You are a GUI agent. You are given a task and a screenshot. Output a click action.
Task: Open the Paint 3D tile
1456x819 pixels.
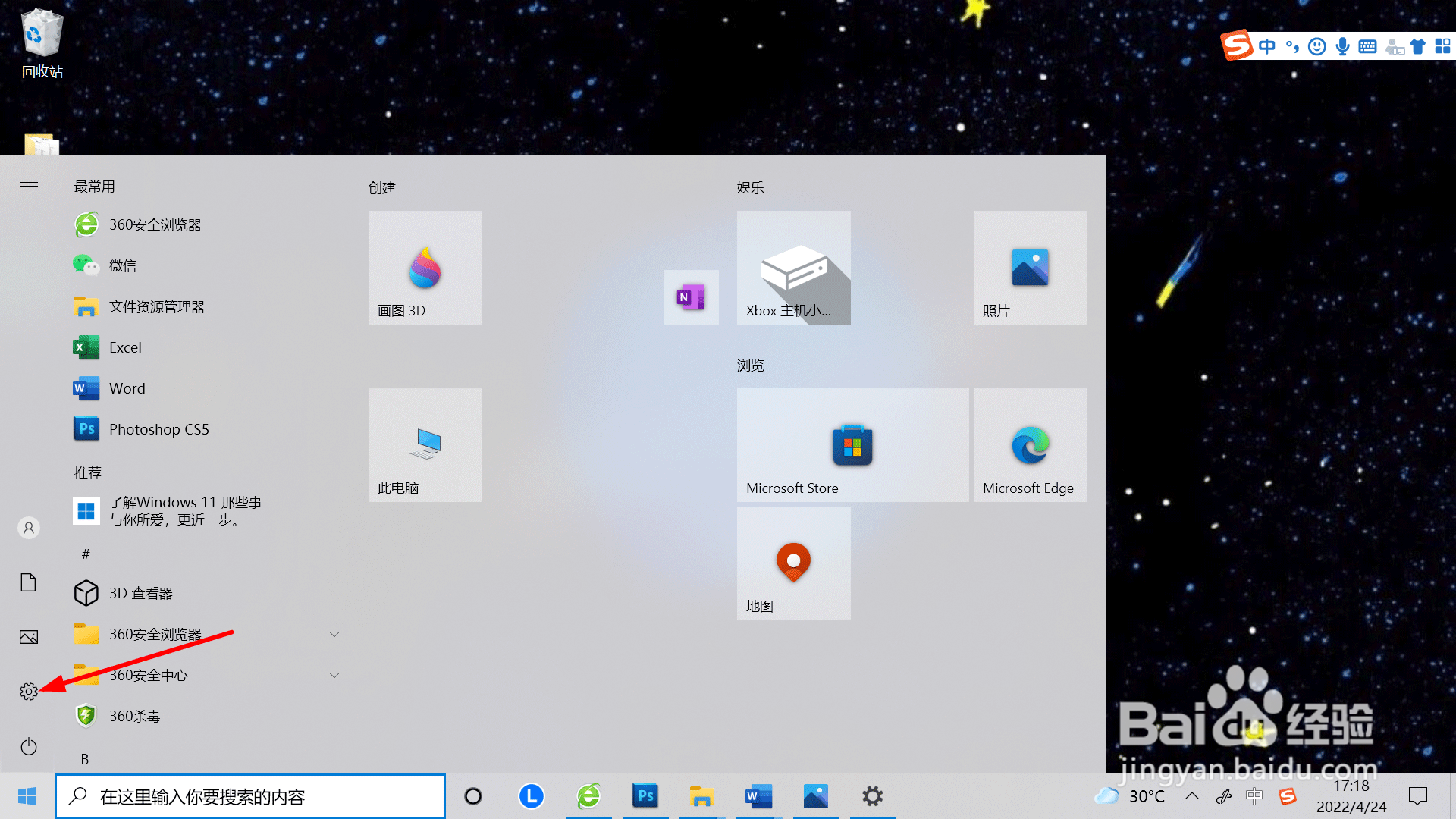coord(425,268)
